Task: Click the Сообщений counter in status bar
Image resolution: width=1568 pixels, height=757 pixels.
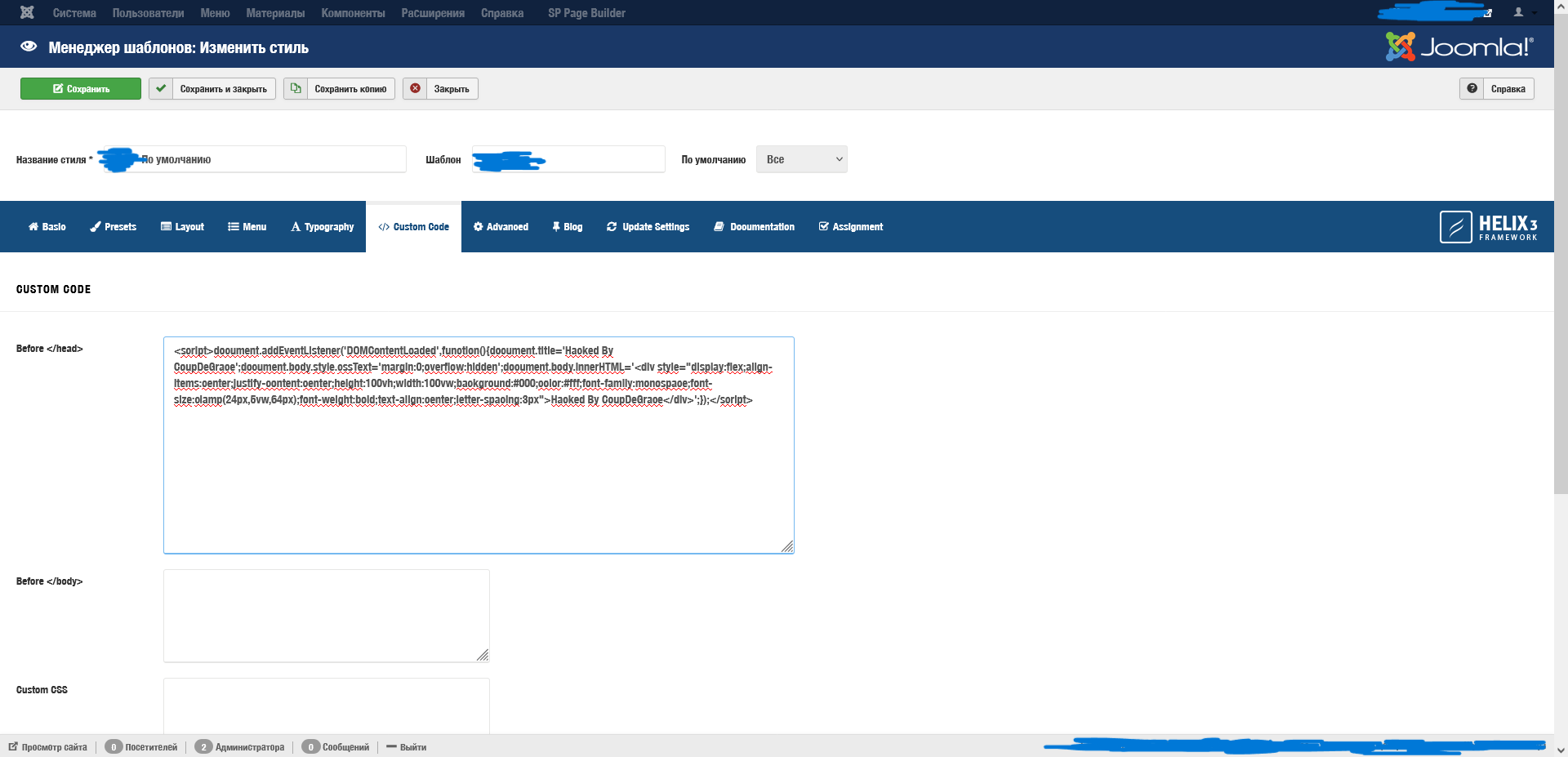Action: coord(336,747)
